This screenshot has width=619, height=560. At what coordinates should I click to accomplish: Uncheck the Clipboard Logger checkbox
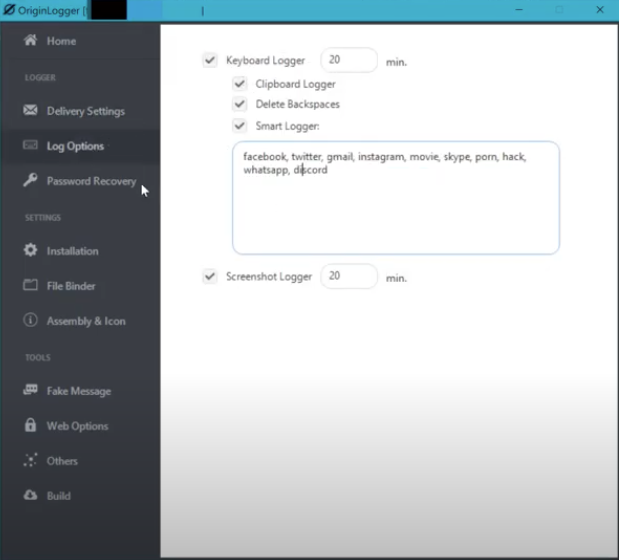click(240, 84)
